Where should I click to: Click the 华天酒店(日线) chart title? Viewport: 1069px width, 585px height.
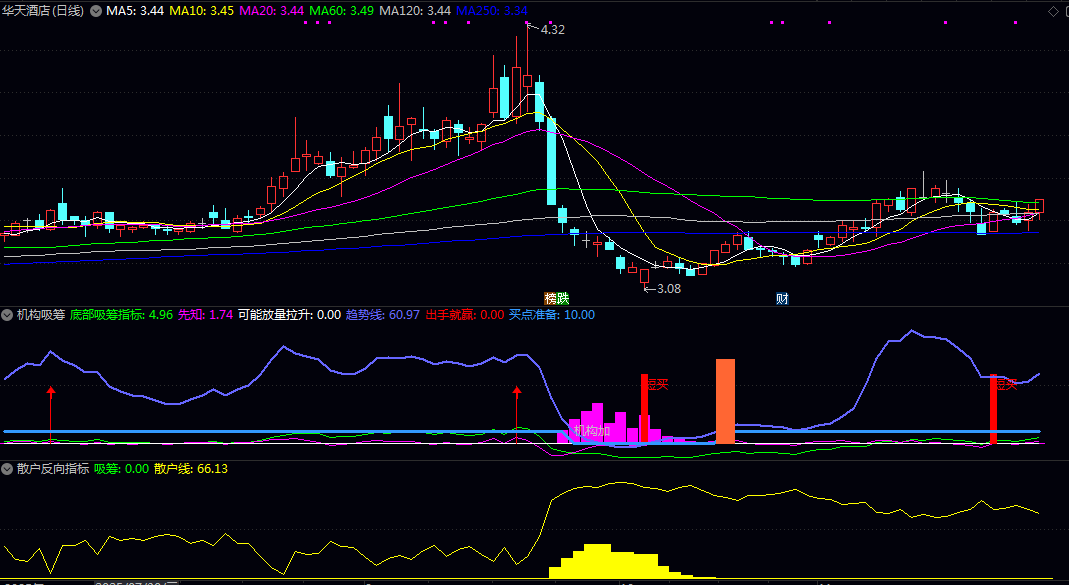coord(43,11)
